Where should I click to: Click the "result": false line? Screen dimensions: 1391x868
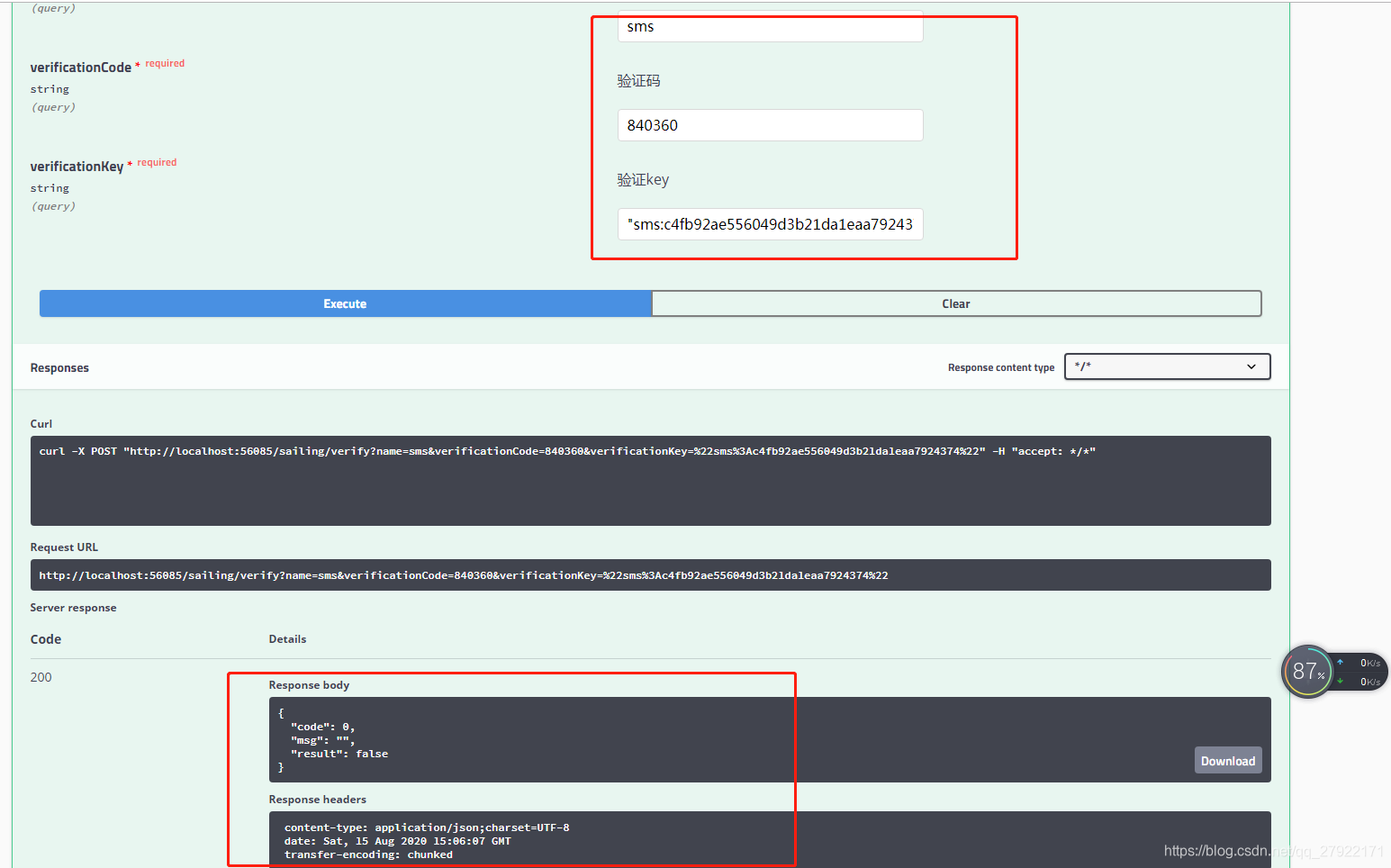(339, 754)
